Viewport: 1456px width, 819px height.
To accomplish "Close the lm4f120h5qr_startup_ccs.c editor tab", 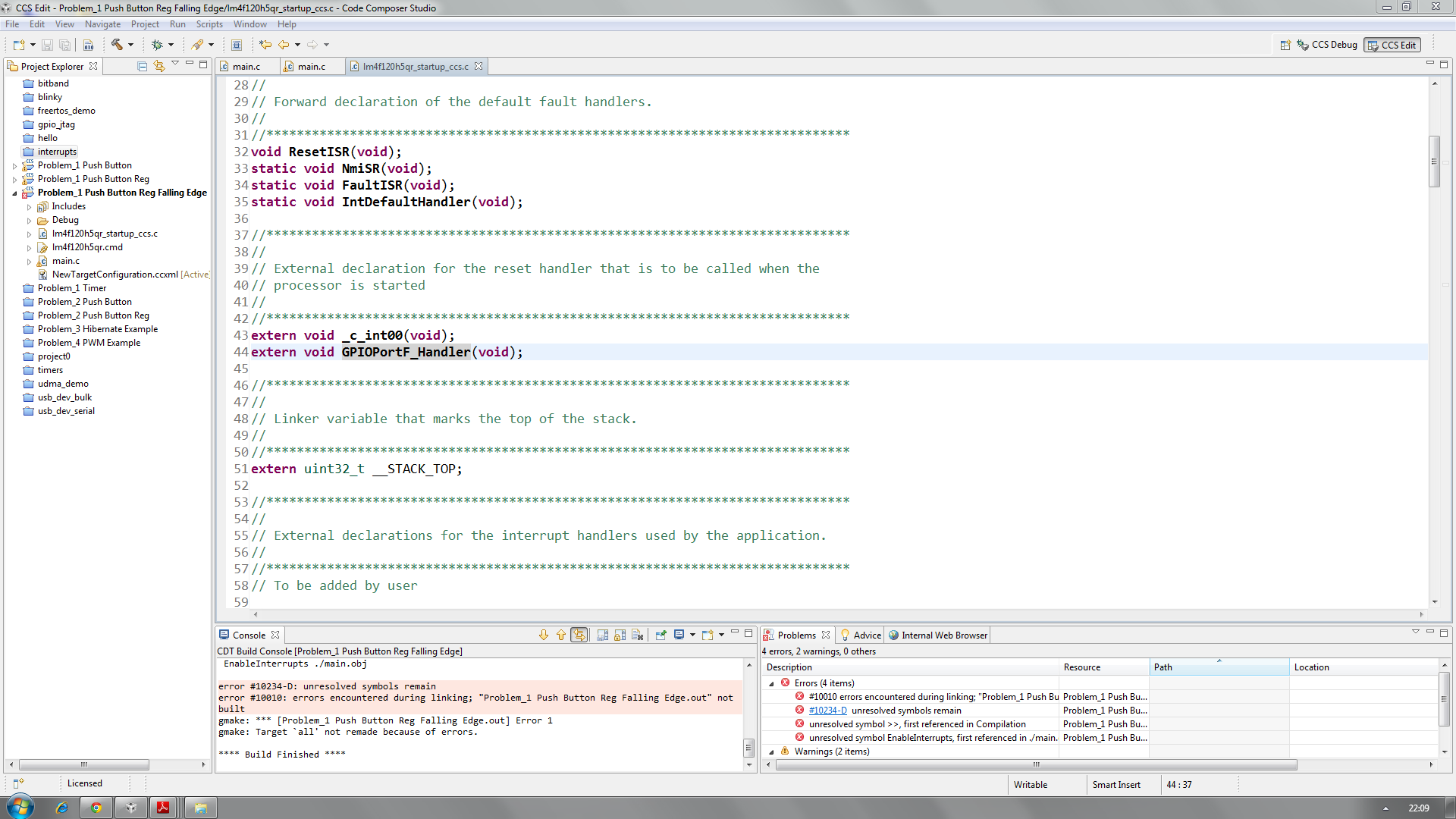I will [479, 66].
